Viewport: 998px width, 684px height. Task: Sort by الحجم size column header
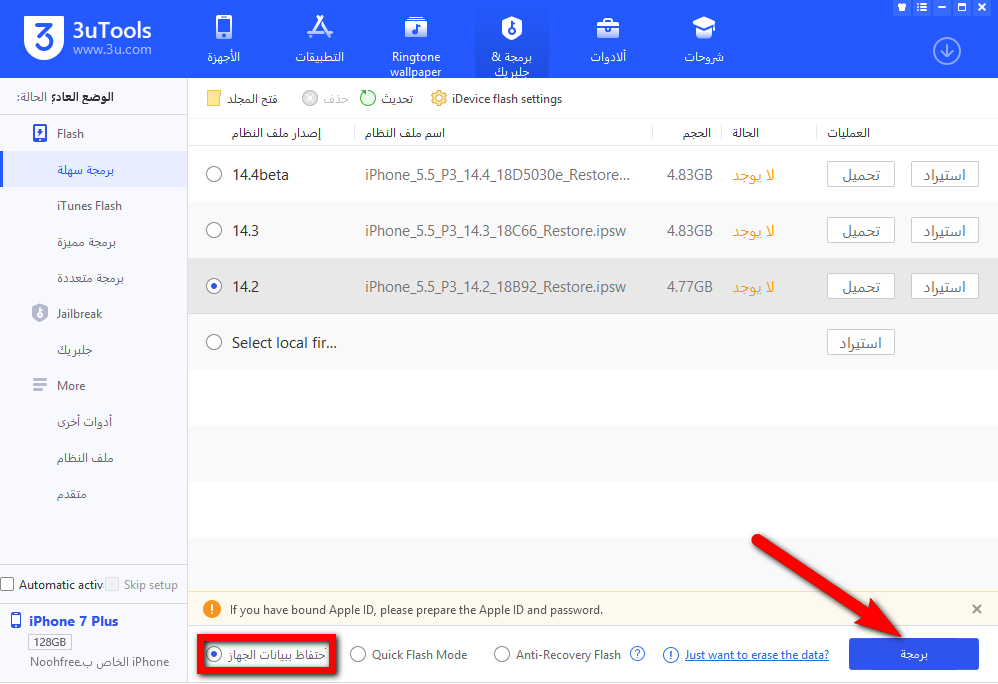pyautogui.click(x=696, y=133)
